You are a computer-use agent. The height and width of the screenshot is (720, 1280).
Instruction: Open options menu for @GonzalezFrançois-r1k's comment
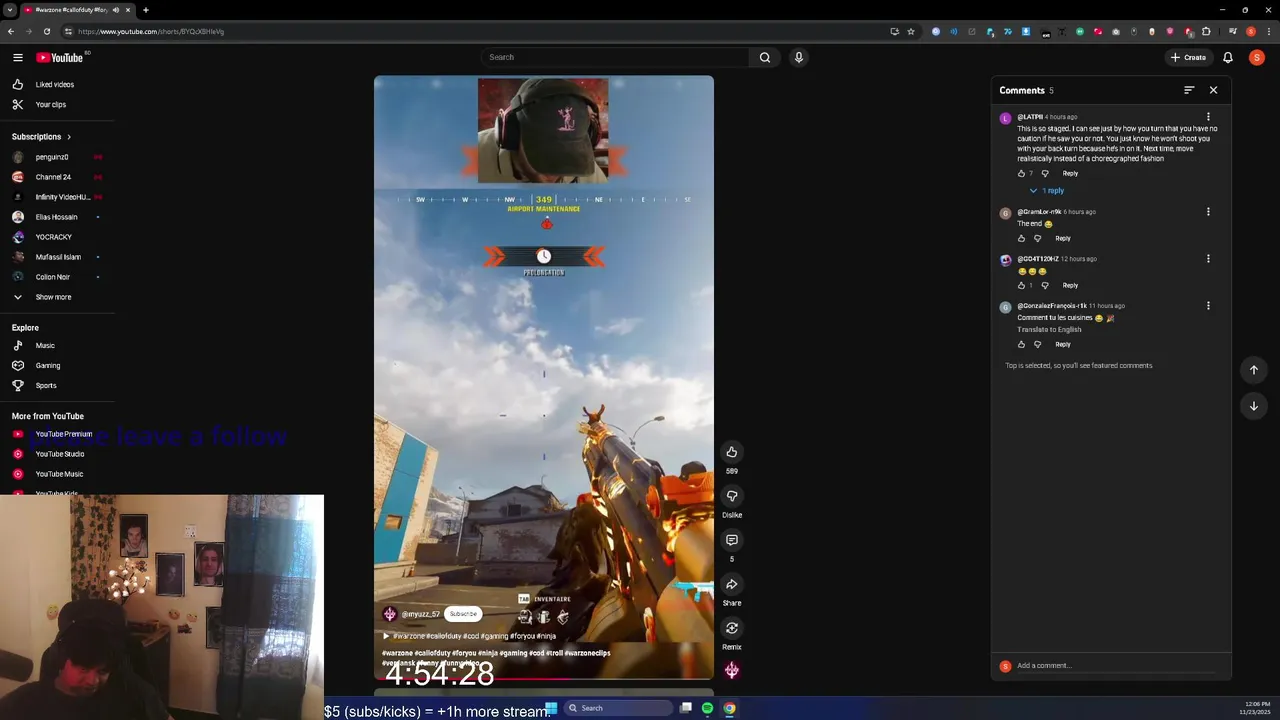click(x=1208, y=306)
